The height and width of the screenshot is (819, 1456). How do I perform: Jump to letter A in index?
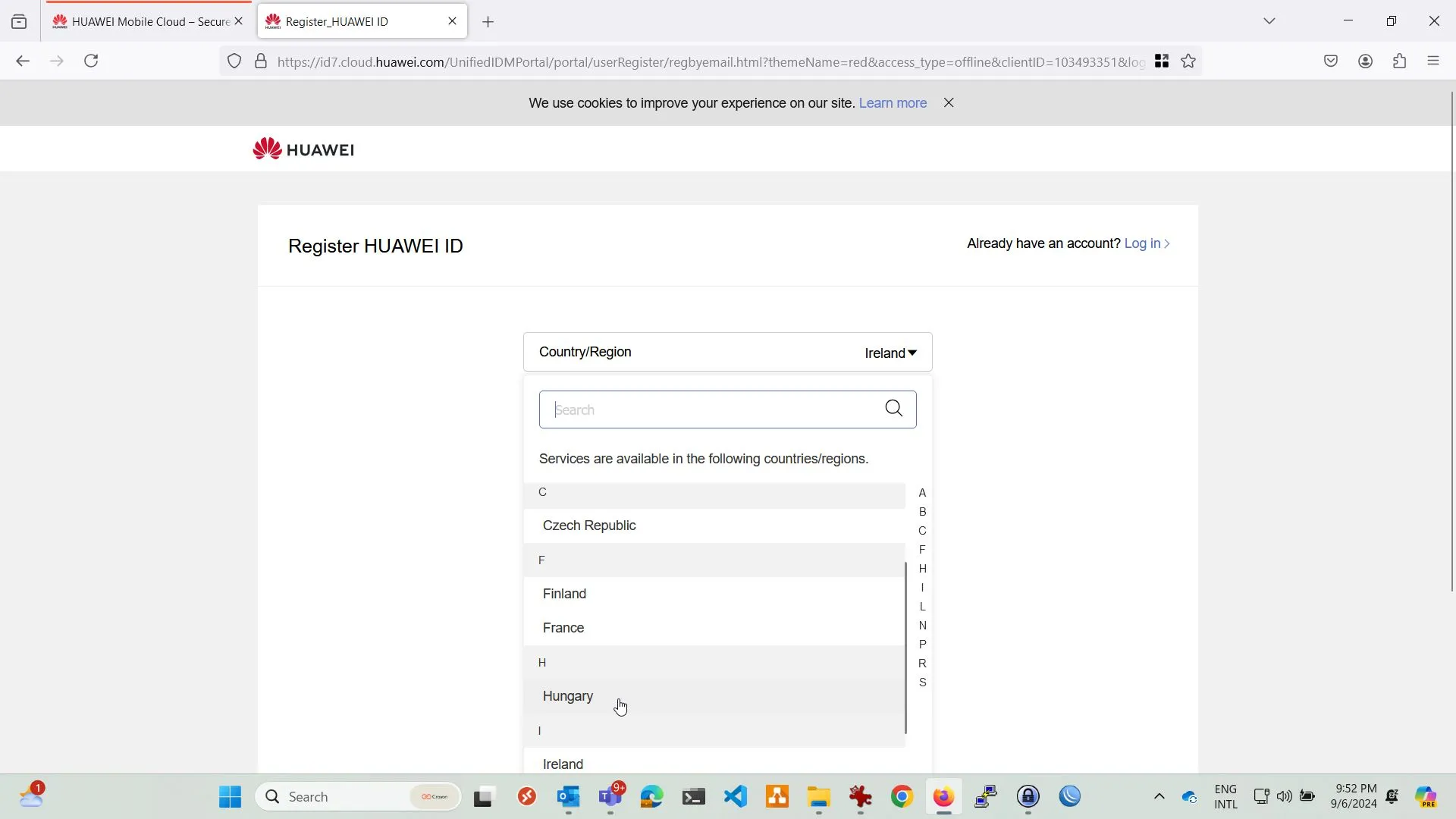click(922, 493)
